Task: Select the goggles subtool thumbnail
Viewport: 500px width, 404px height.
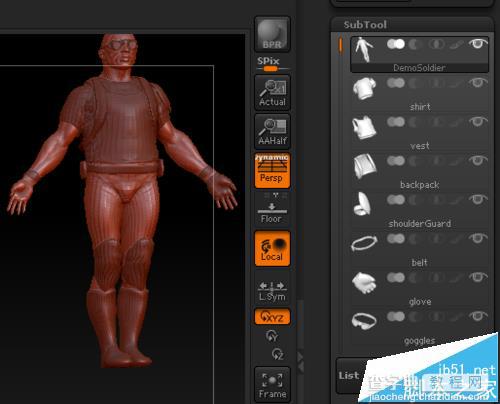Action: pos(364,320)
